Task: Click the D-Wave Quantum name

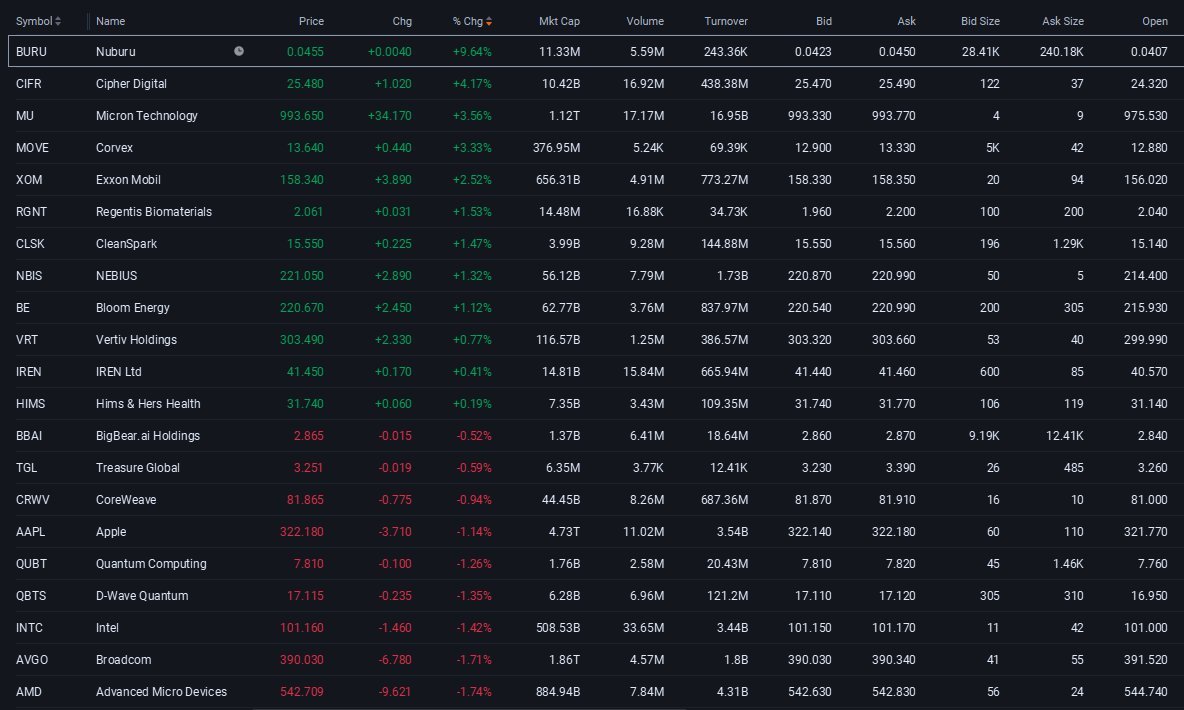Action: coord(142,595)
